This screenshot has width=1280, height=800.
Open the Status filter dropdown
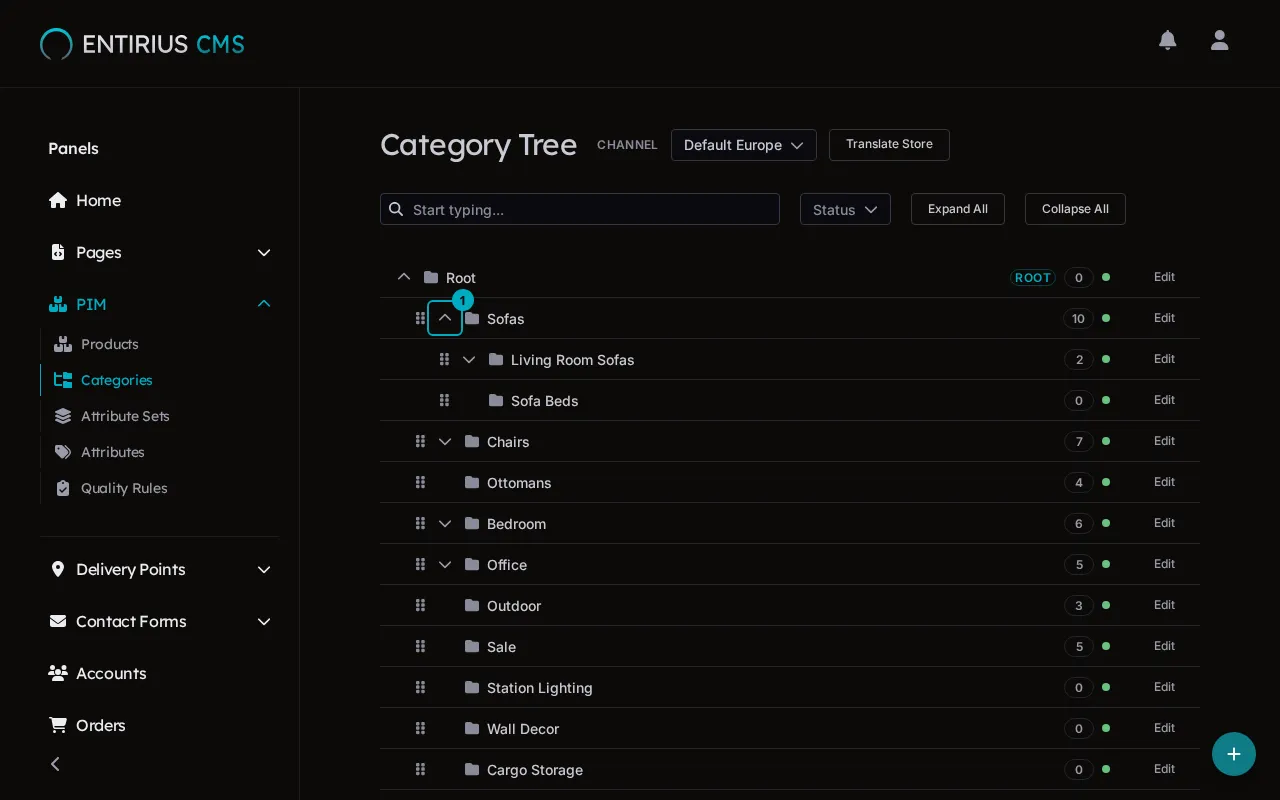click(845, 209)
